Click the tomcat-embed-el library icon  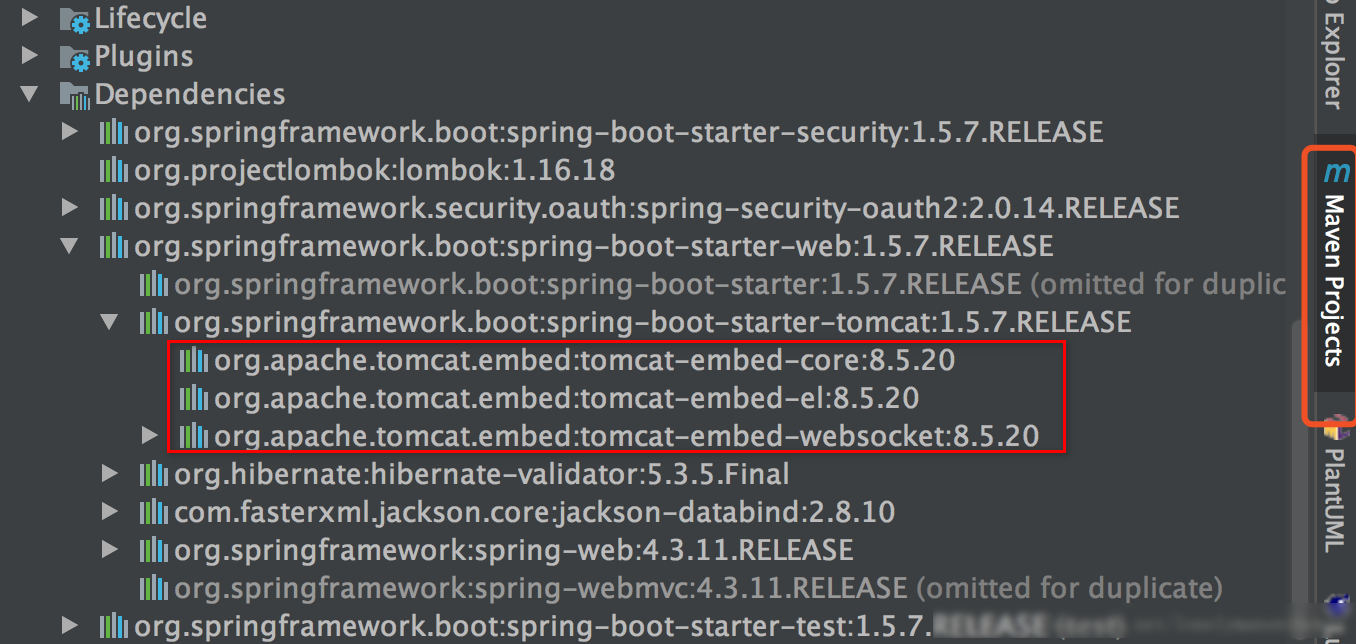tap(193, 398)
